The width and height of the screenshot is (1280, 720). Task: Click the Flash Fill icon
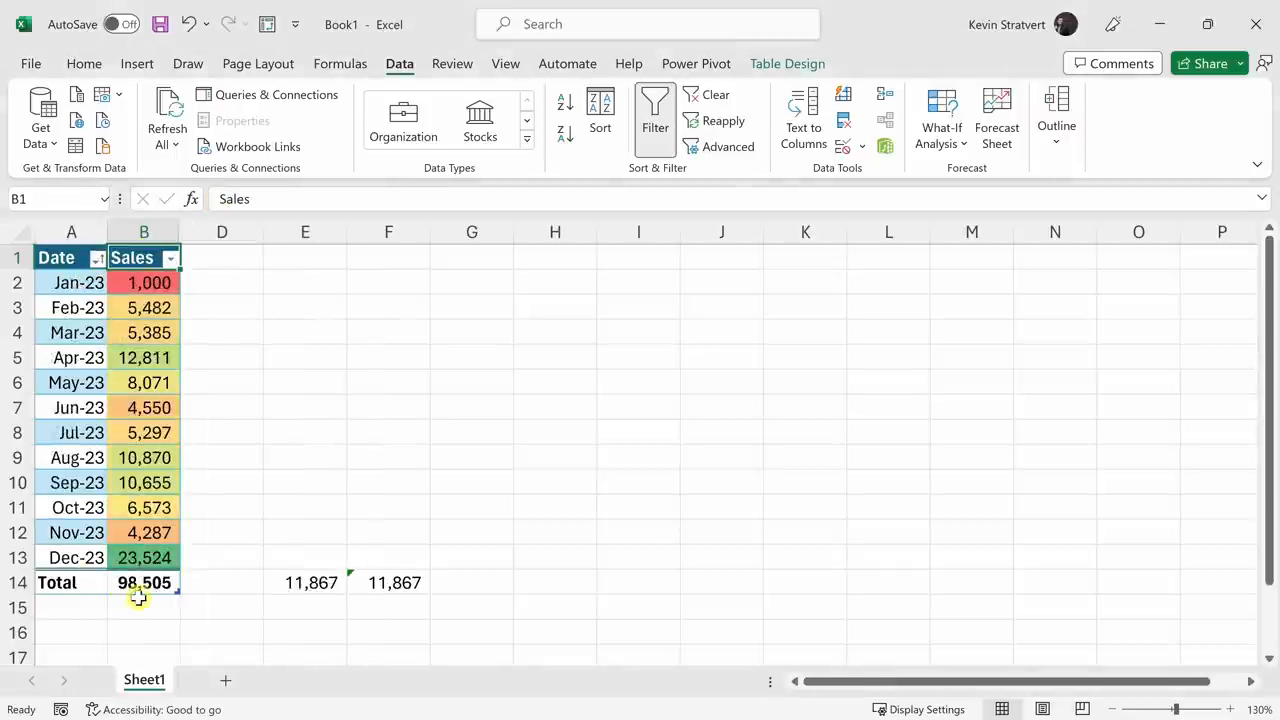tap(843, 95)
